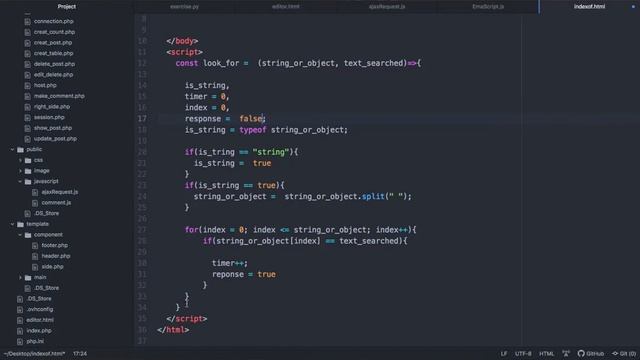640x360 pixels.
Task: Click the HTML grammar selector
Action: click(x=547, y=353)
